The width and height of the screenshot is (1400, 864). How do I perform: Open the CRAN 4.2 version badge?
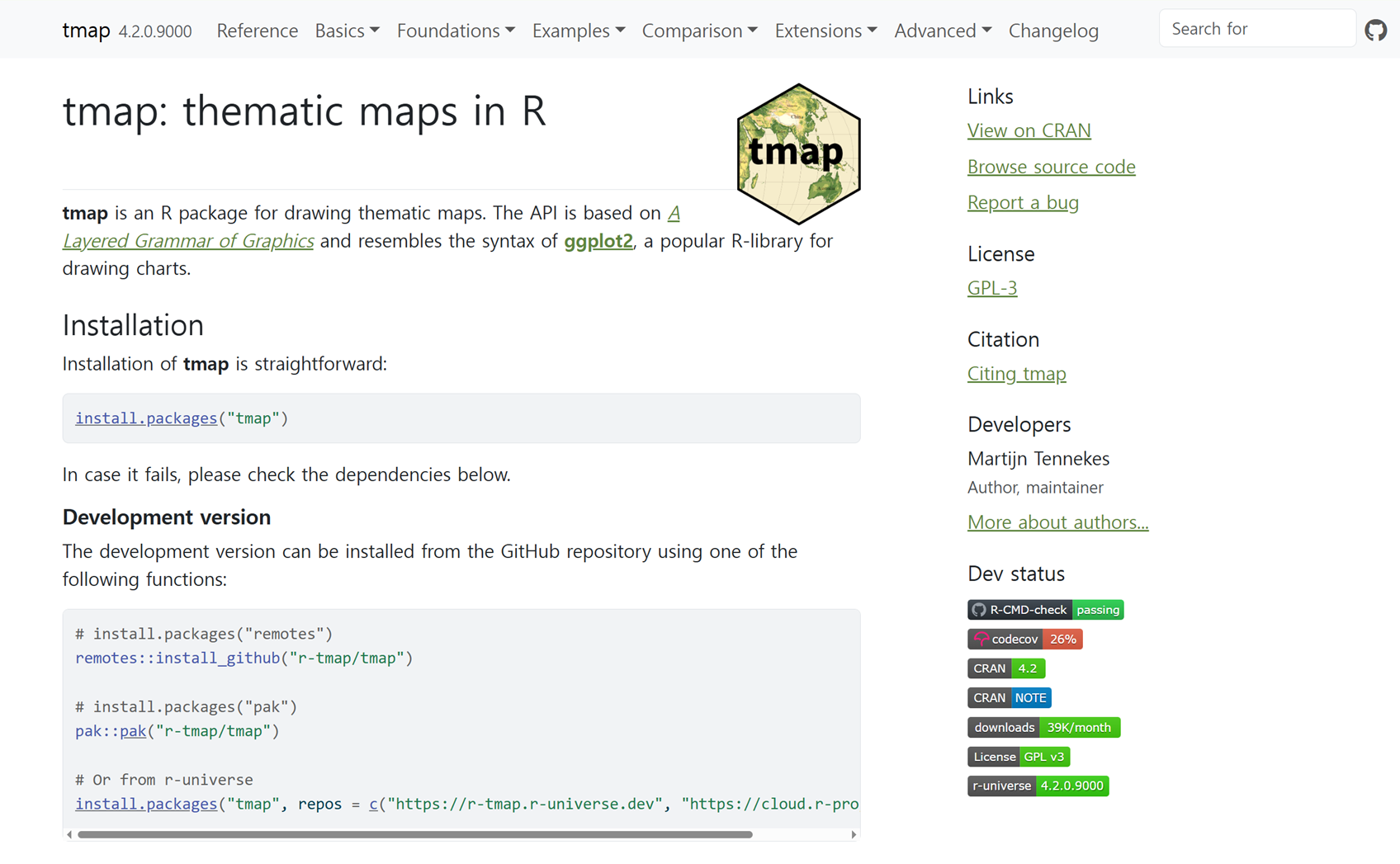1006,668
